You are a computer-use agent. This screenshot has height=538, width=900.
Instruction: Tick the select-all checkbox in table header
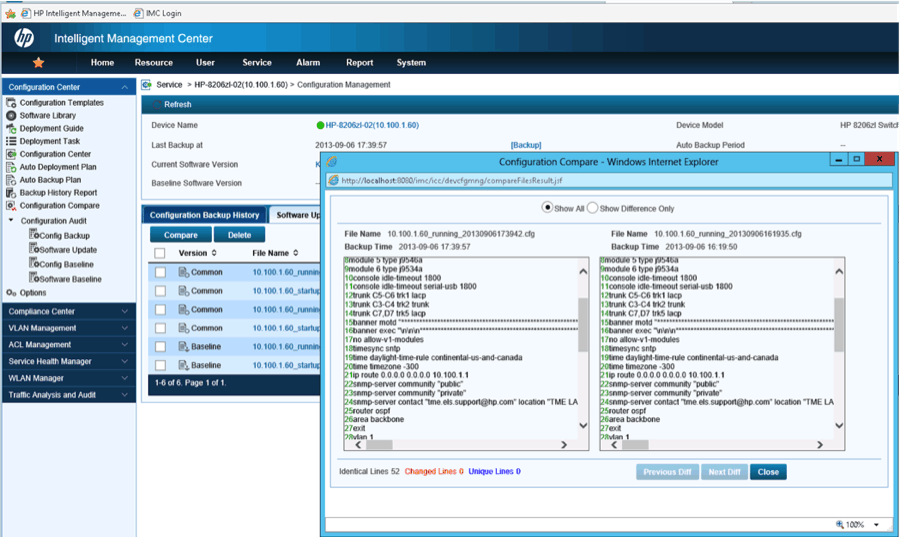point(160,254)
